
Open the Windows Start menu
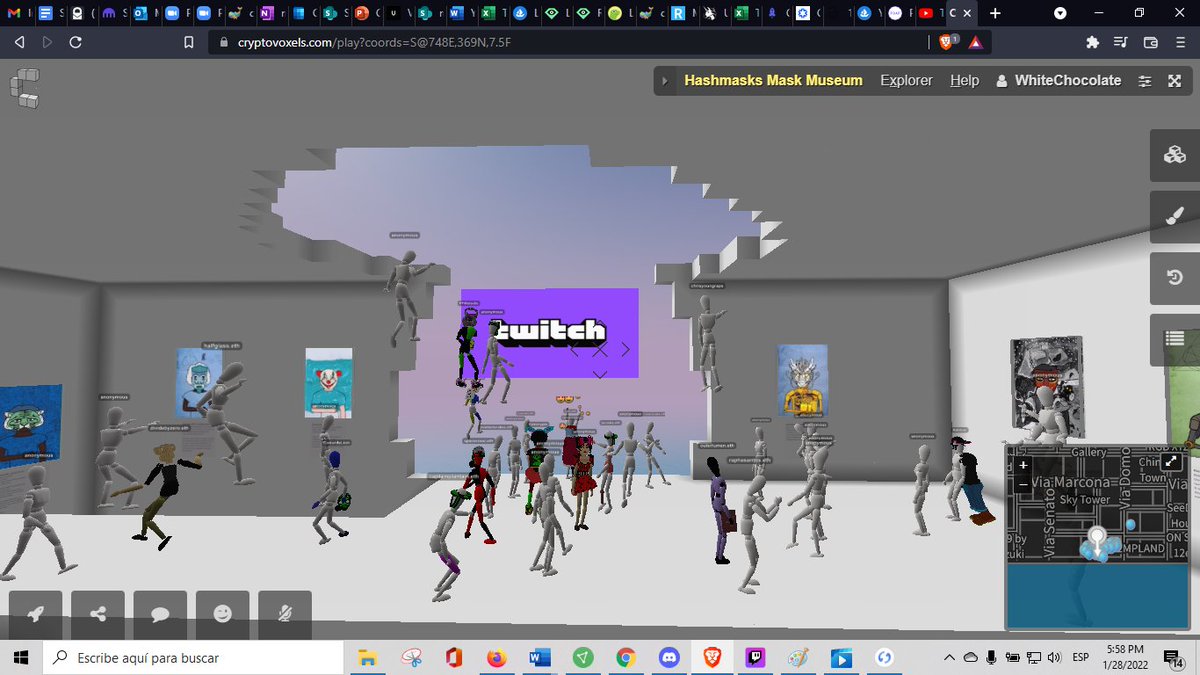click(x=22, y=657)
